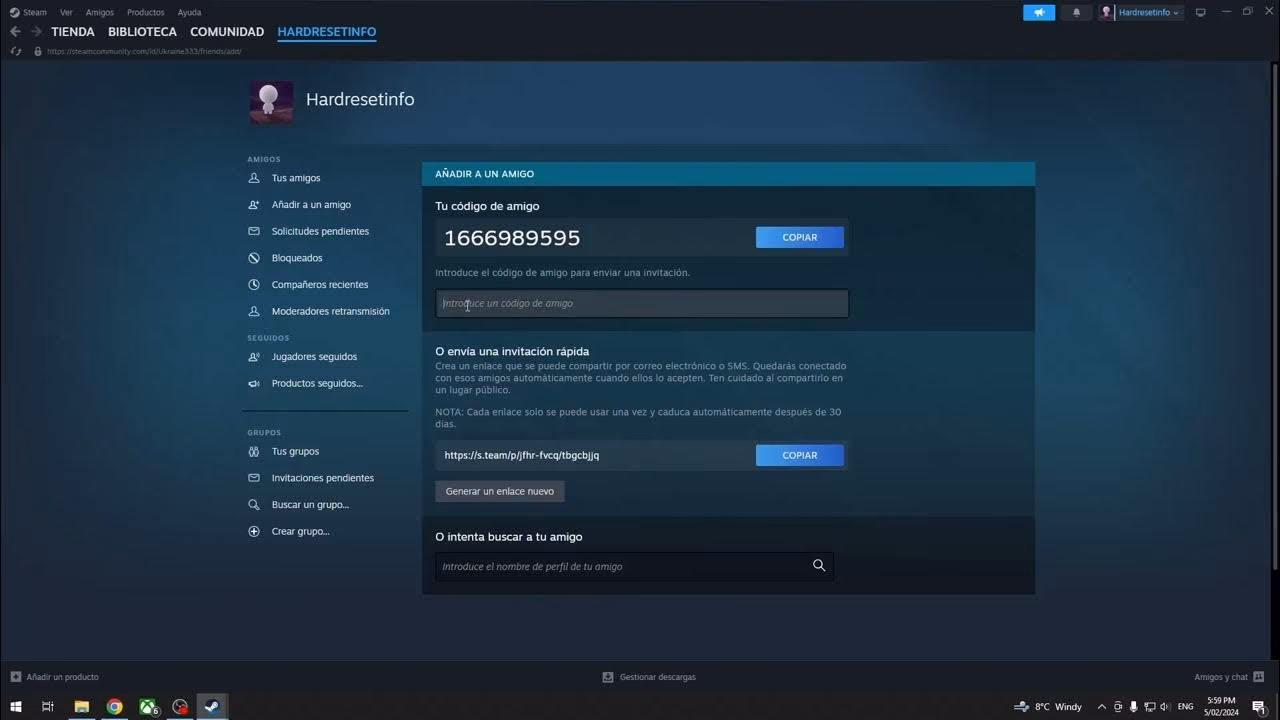Open Windows Start menu
1280x720 pixels.
click(x=16, y=706)
